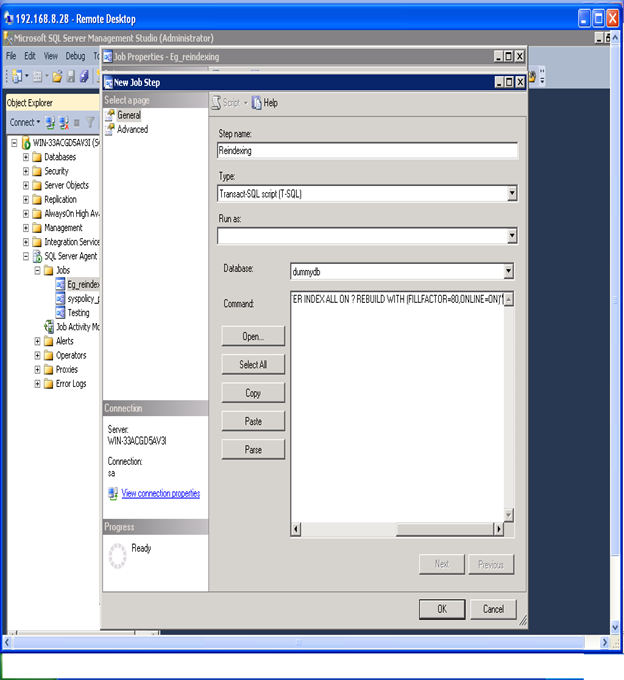The height and width of the screenshot is (680, 624).
Task: Click the New Job Step title icon
Action: pyautogui.click(x=108, y=82)
